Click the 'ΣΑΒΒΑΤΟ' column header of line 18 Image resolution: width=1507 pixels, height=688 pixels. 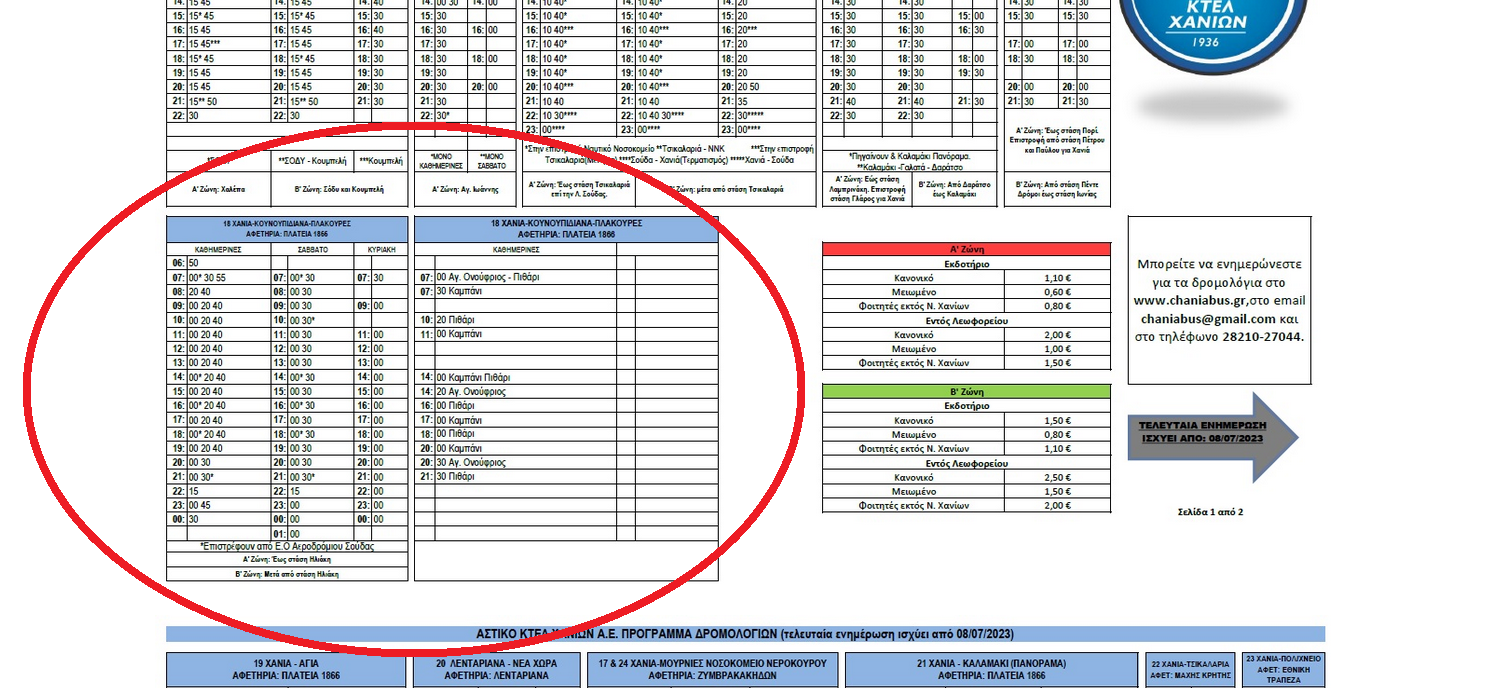(313, 249)
